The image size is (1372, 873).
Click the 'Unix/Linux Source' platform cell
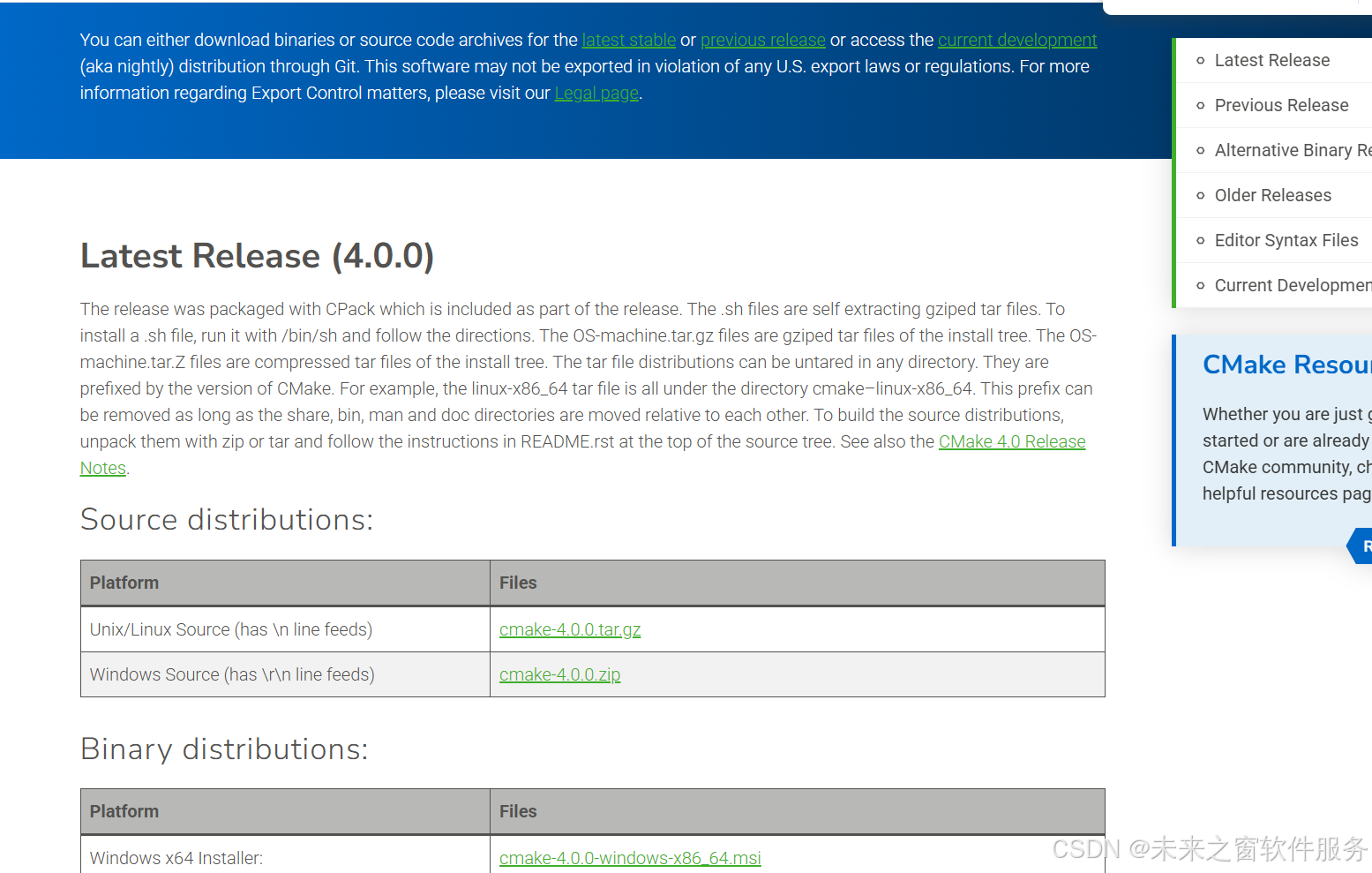[285, 629]
